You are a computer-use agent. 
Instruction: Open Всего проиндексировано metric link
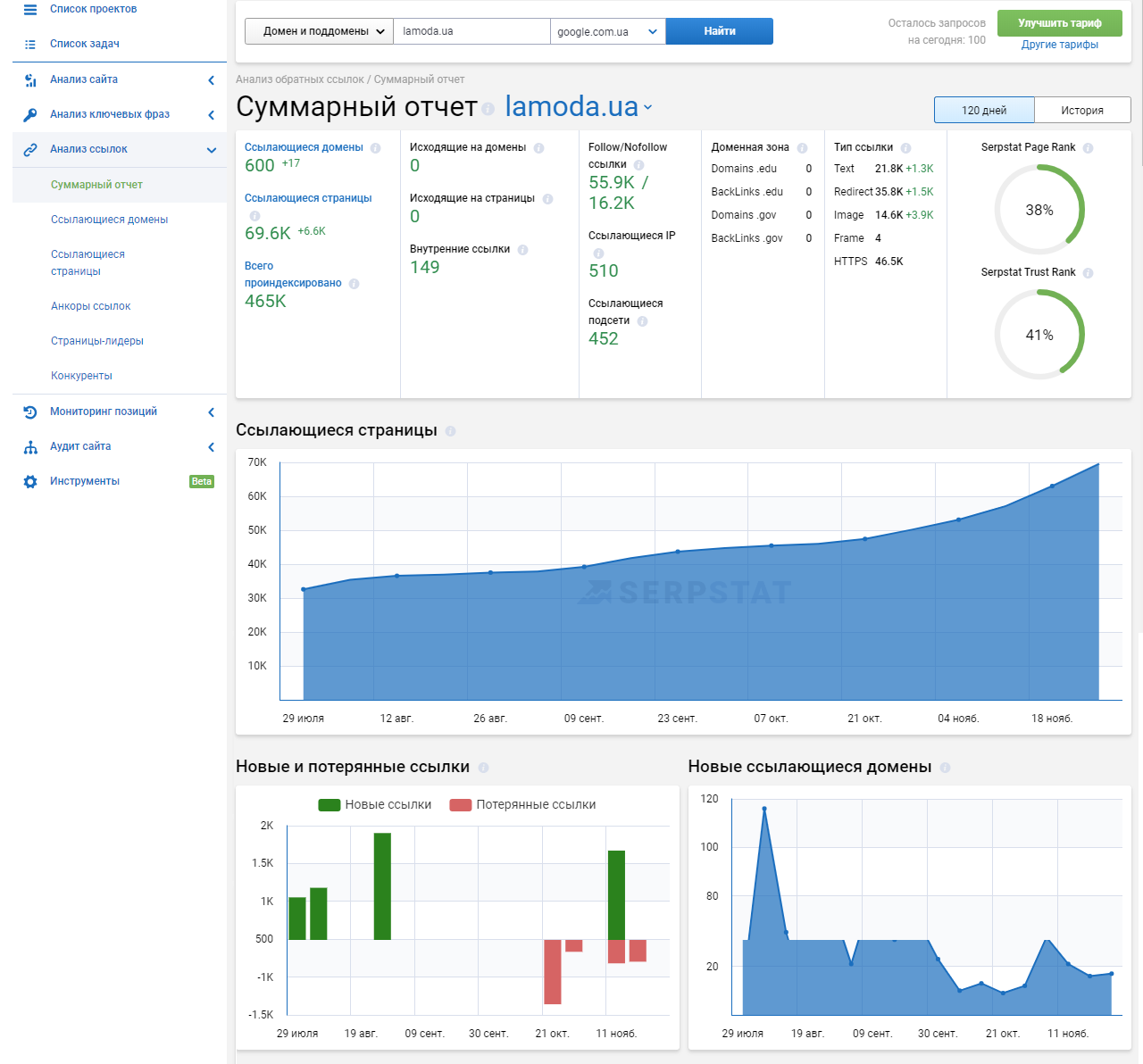tap(293, 274)
